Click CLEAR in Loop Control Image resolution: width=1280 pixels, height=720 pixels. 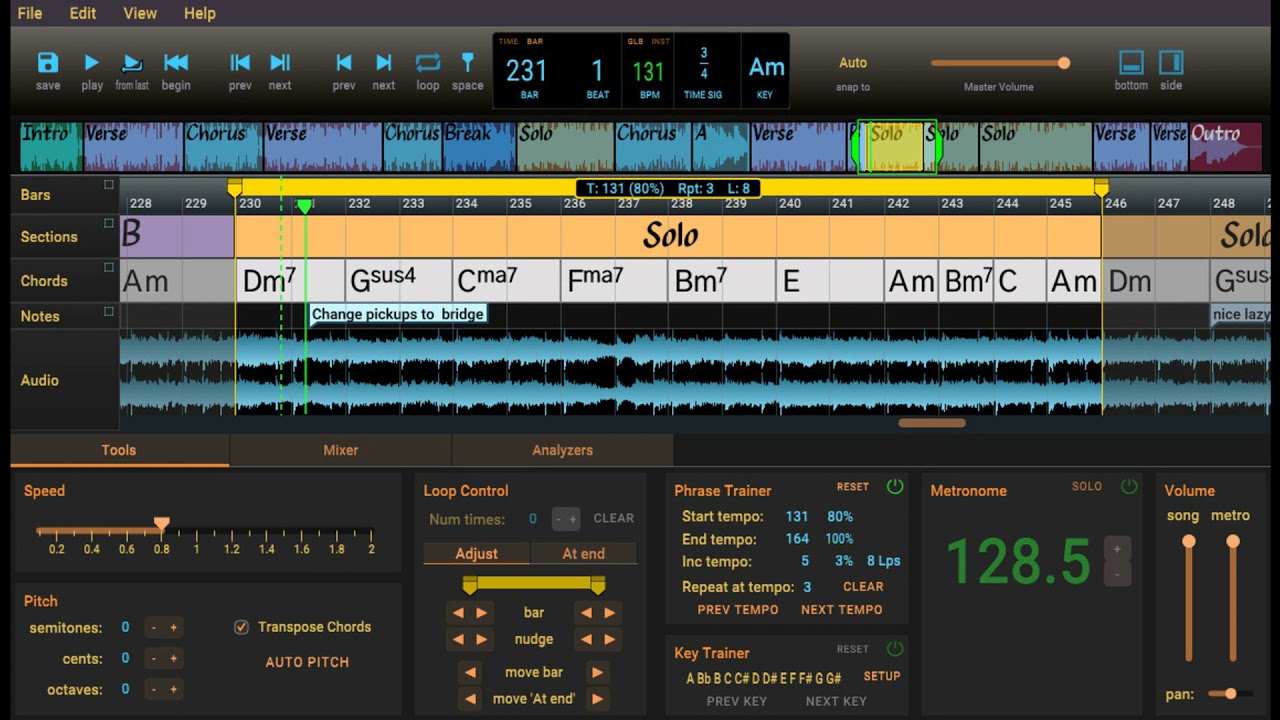pyautogui.click(x=613, y=518)
